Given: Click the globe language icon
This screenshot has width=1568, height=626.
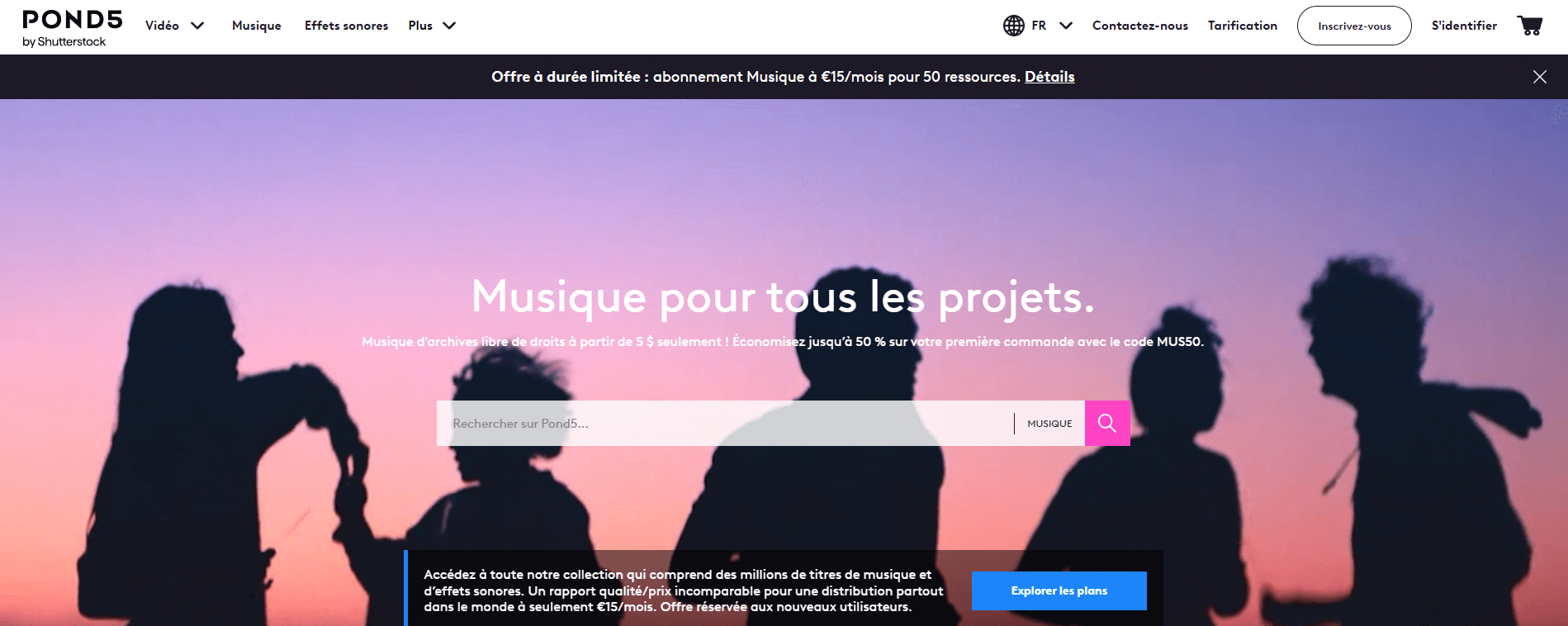Looking at the screenshot, I should pyautogui.click(x=1014, y=26).
